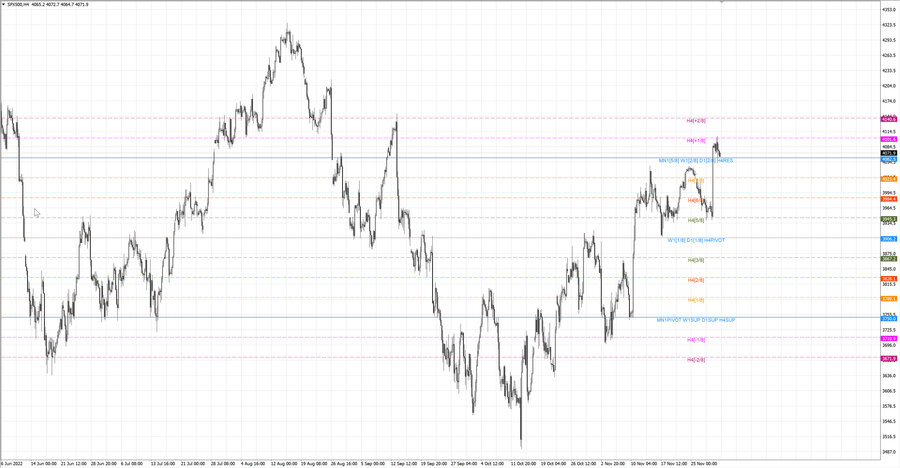The image size is (900, 468).
Task: Click the 13 Jul 16:00 time axis label
Action: click(x=163, y=463)
